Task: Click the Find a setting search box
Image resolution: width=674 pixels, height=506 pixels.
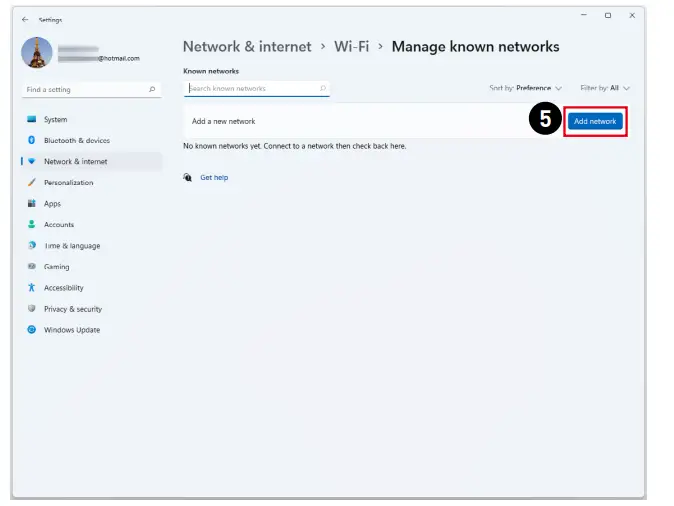Action: tap(89, 90)
